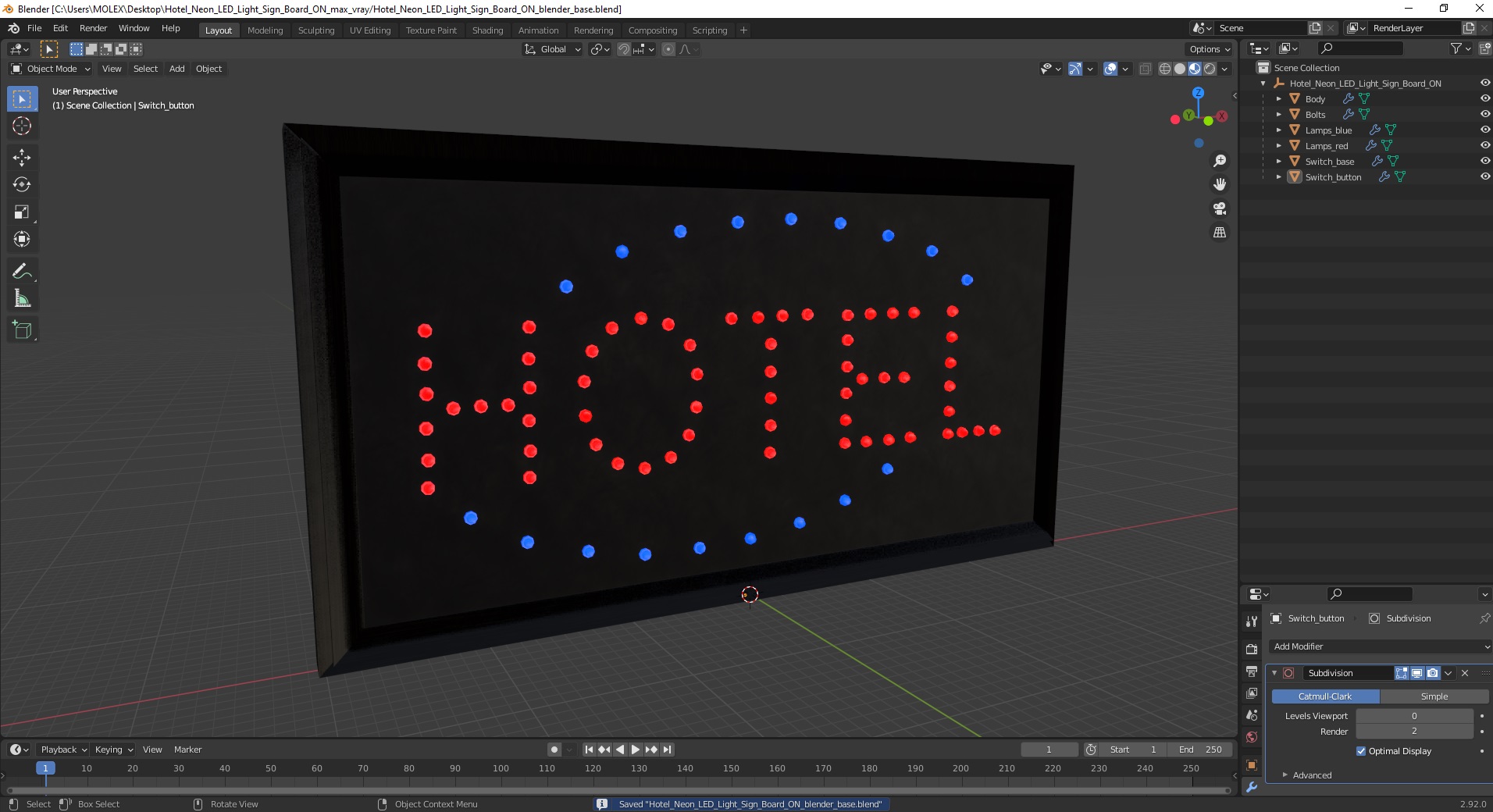Open the Object Mode dropdown
Screen dimensions: 1493x812
point(51,69)
